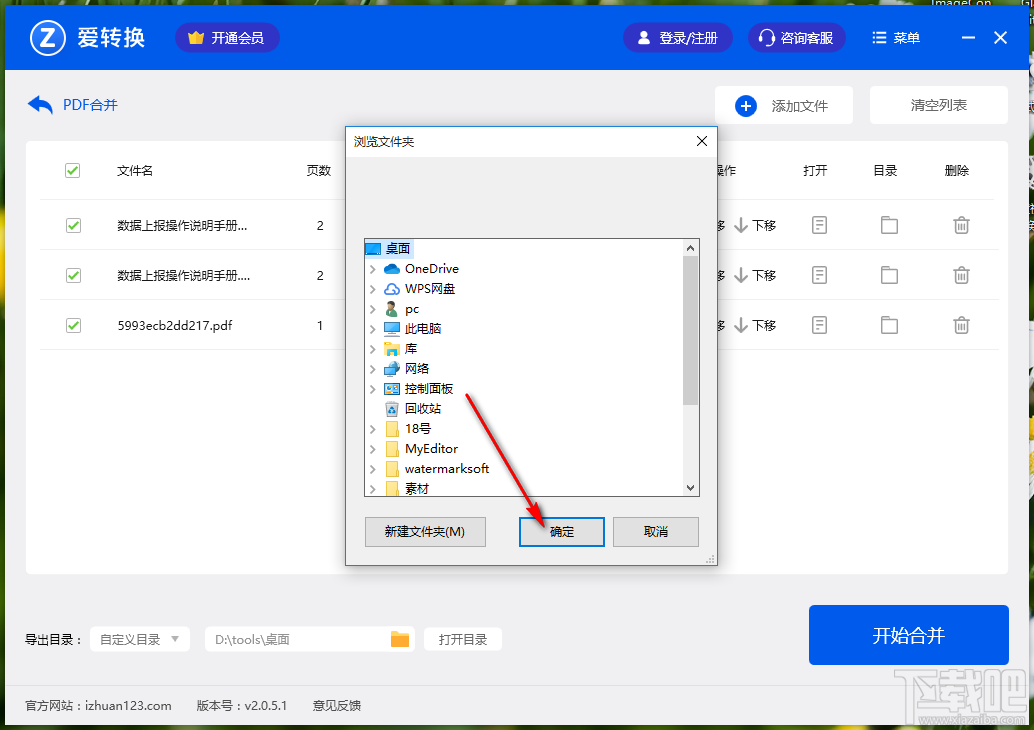Delete 5993ecb2dd217.pdf using its trash icon

coord(961,325)
